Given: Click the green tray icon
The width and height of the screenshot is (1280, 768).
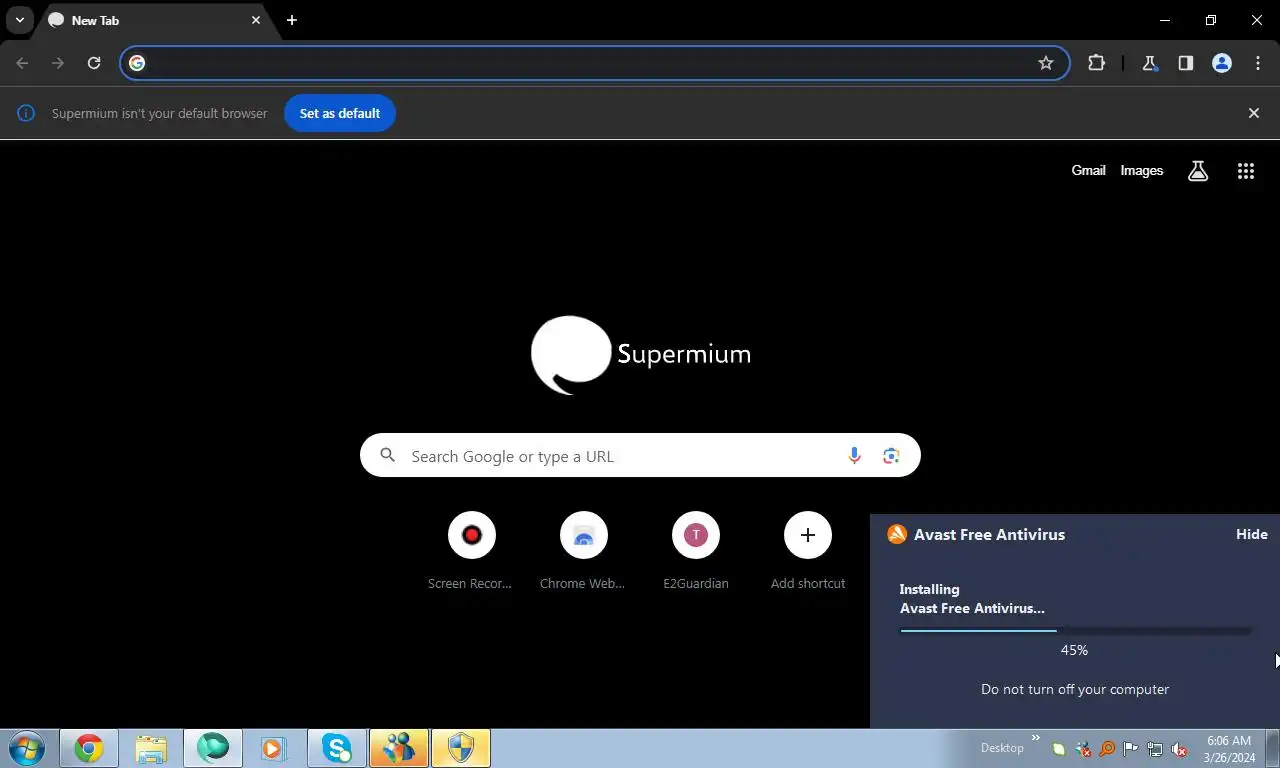Looking at the screenshot, I should tap(1059, 749).
